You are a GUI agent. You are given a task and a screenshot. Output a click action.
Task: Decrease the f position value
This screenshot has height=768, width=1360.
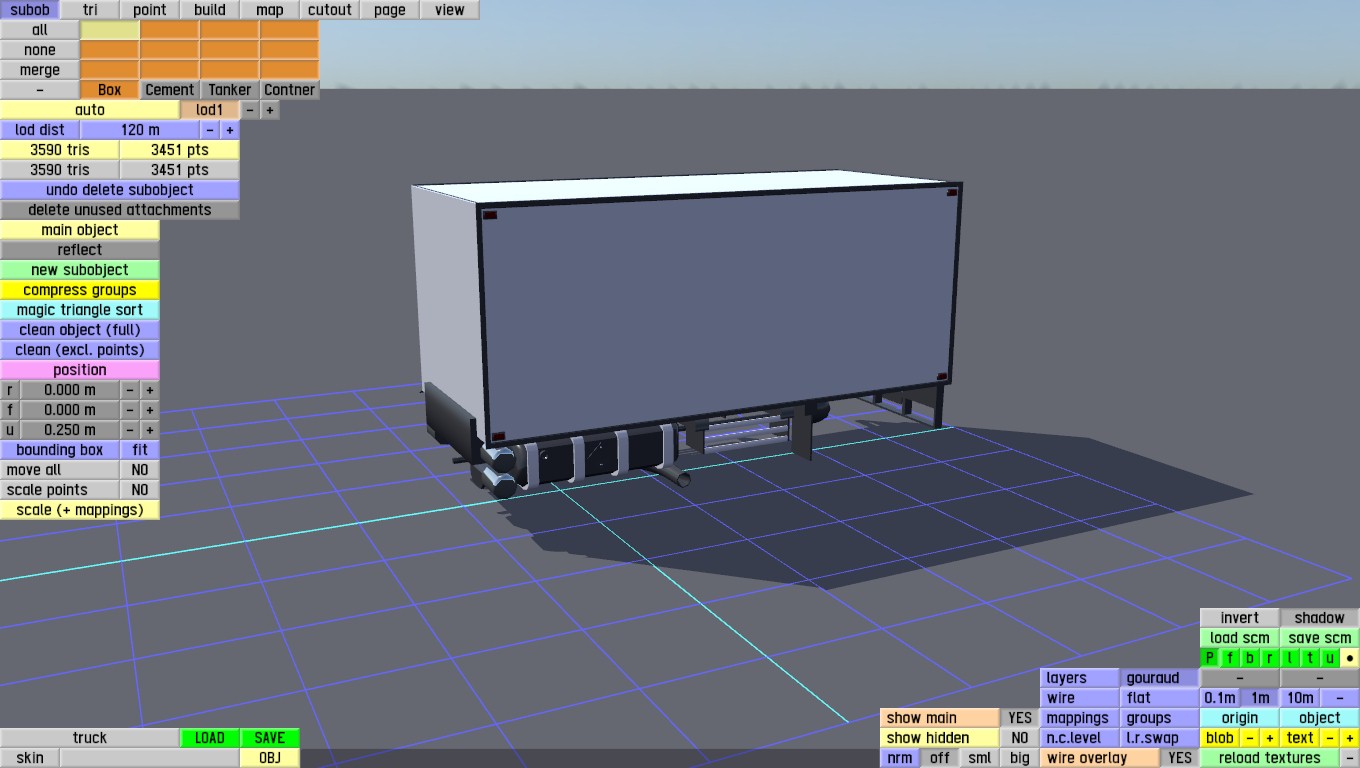tap(130, 410)
